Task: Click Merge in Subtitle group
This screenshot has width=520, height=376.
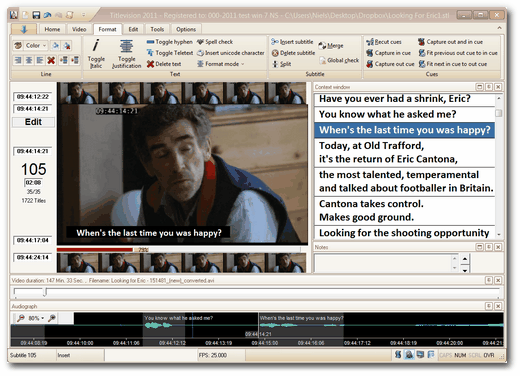Action: 331,46
